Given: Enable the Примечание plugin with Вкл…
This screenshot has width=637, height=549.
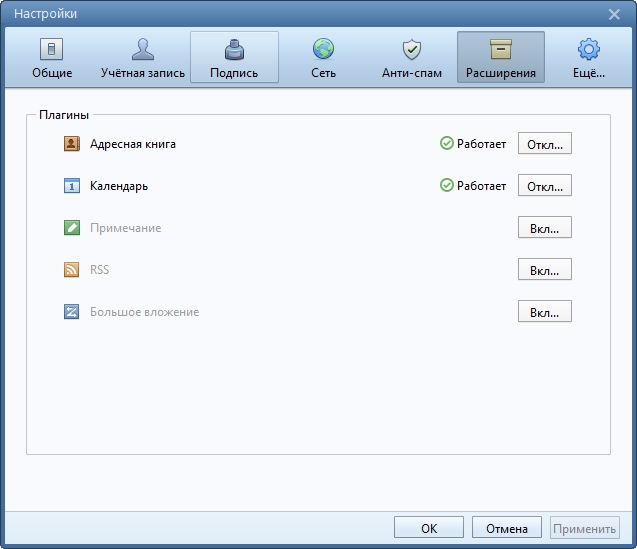Looking at the screenshot, I should pyautogui.click(x=545, y=227).
